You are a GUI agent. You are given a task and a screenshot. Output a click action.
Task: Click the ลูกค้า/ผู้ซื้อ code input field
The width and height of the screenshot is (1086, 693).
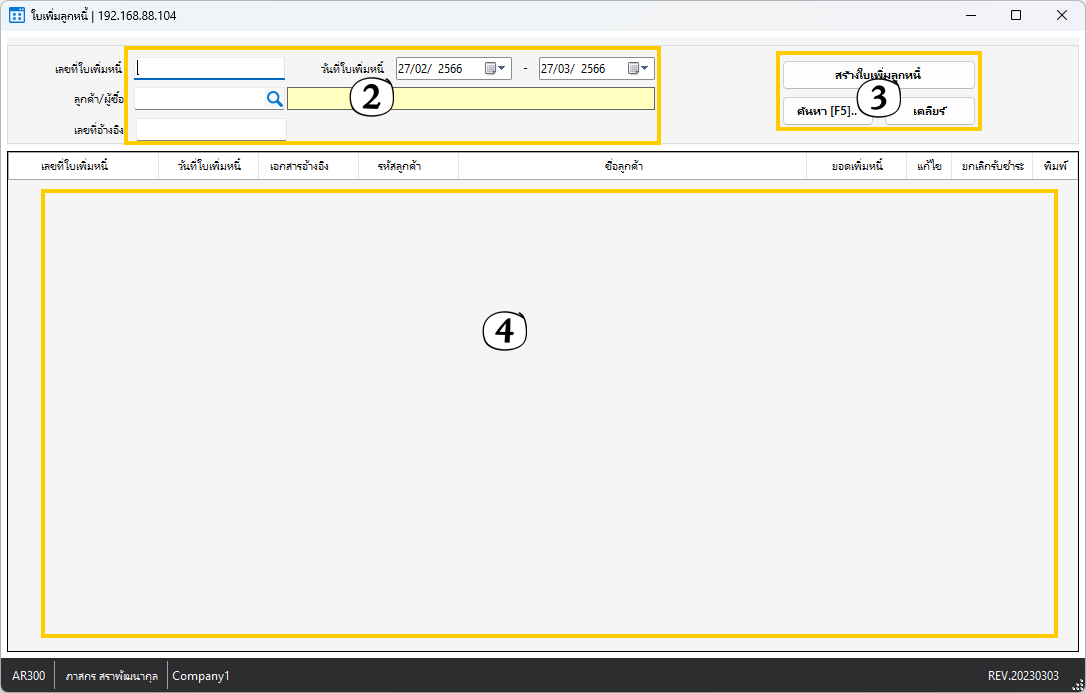point(198,99)
